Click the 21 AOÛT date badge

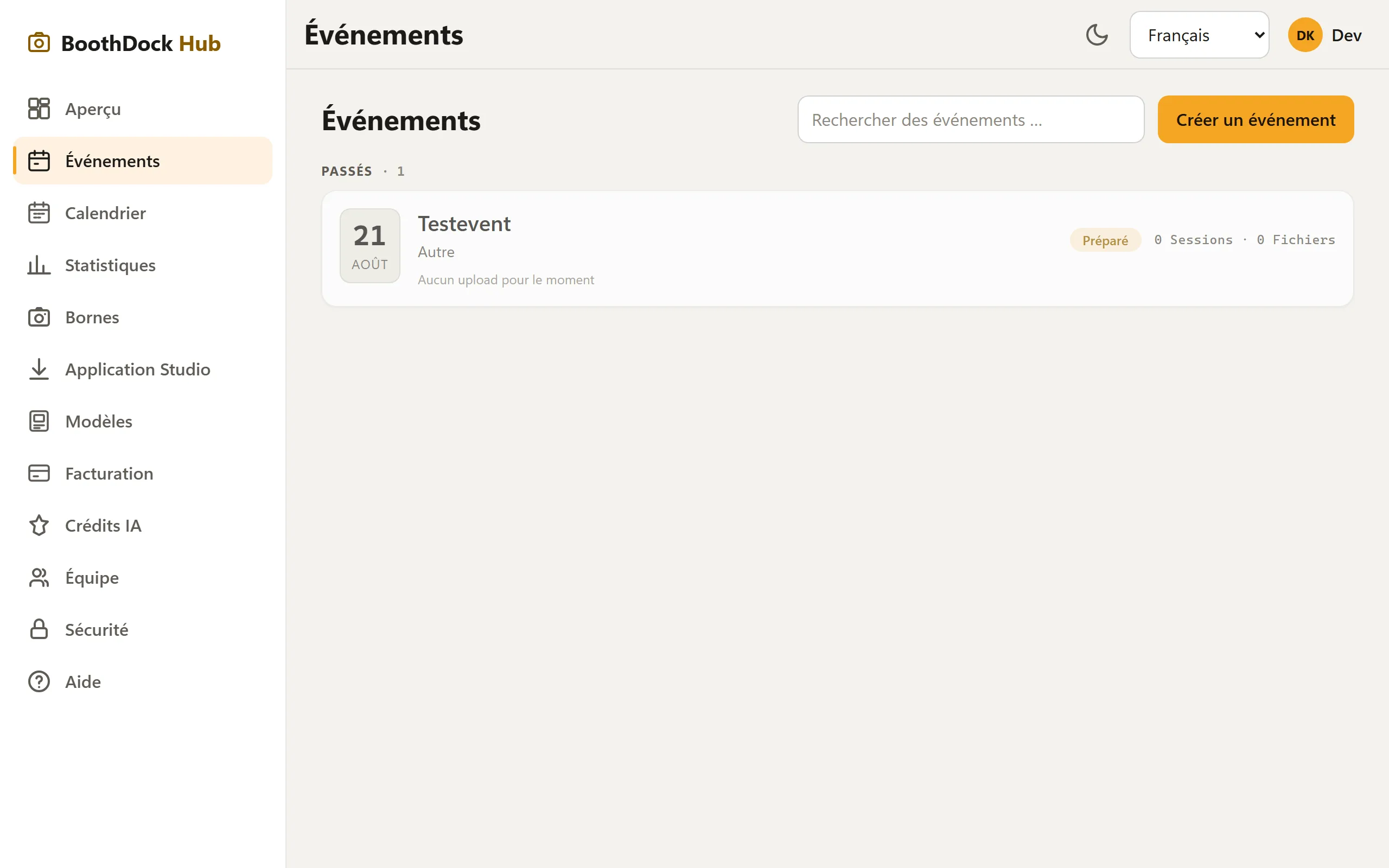[x=369, y=246]
